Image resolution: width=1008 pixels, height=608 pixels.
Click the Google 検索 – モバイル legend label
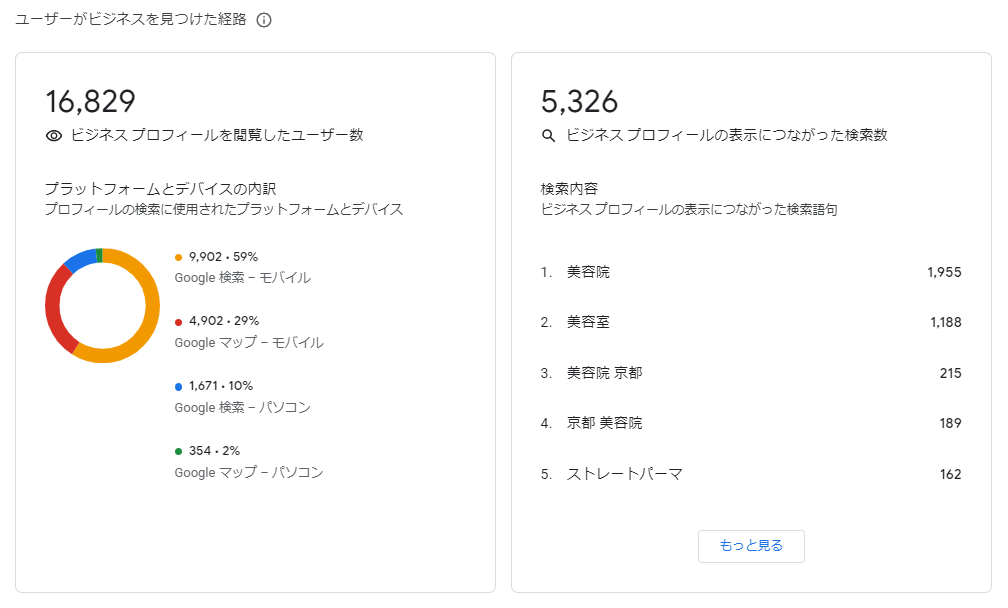tap(243, 278)
